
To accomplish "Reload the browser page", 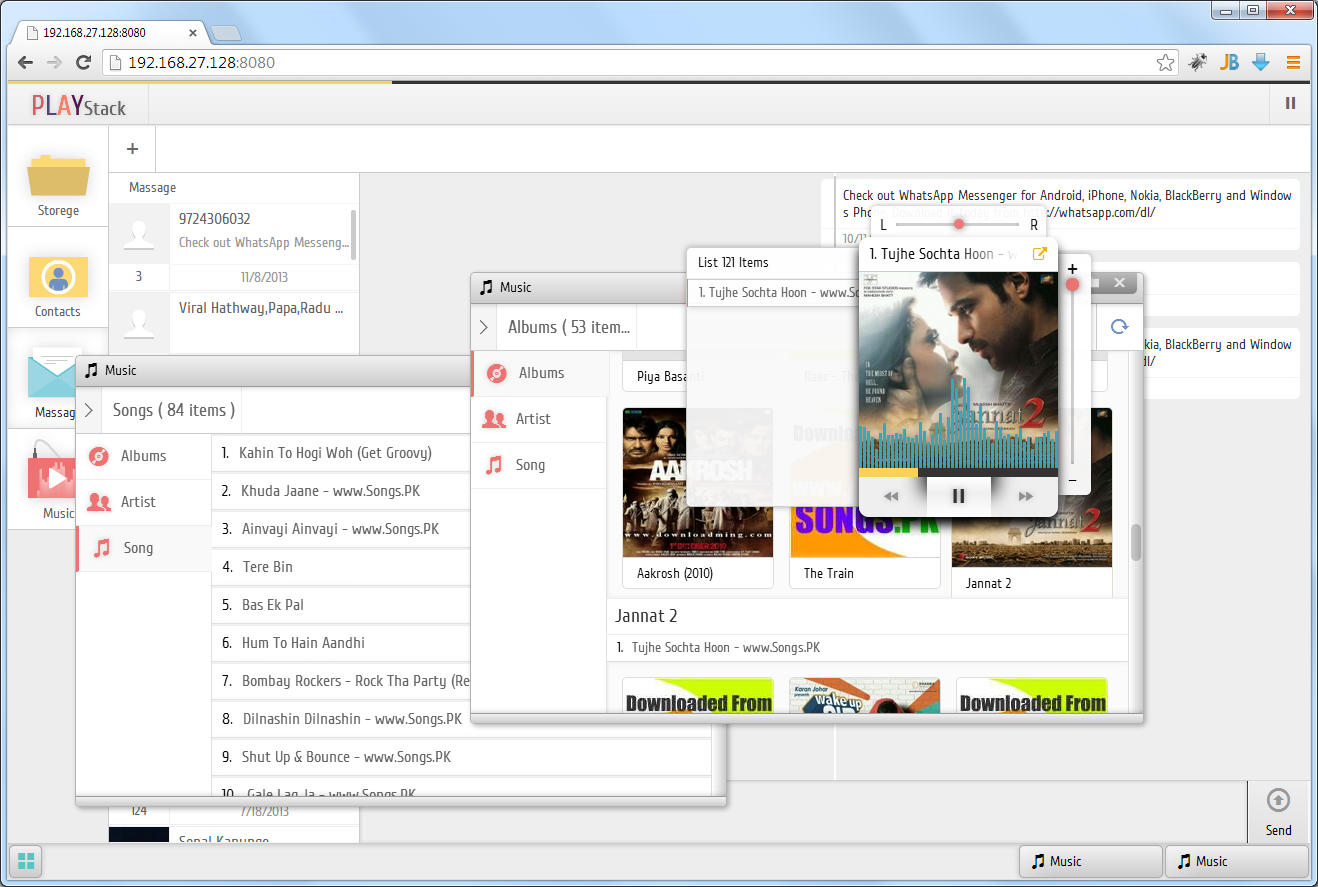I will point(84,62).
